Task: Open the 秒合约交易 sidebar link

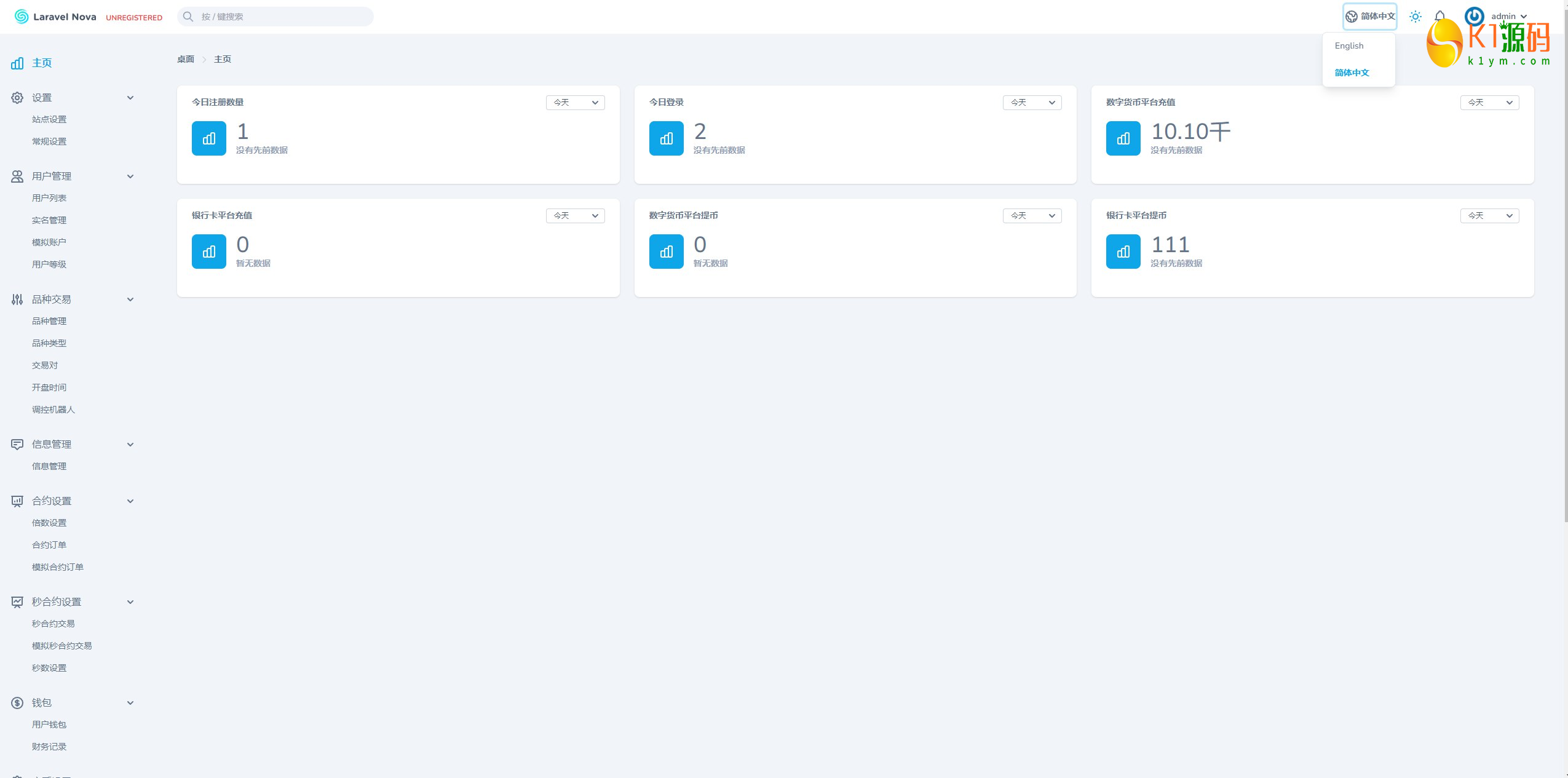Action: (x=53, y=624)
